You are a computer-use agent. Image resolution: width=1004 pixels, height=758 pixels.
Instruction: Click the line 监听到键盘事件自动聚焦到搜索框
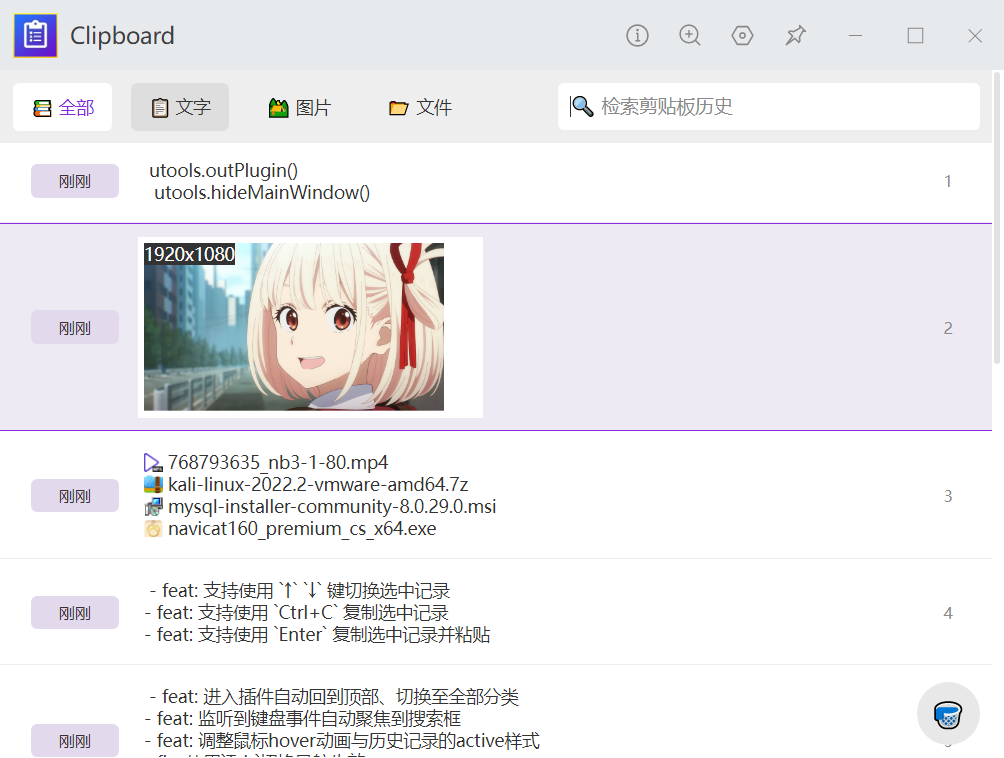pos(303,718)
